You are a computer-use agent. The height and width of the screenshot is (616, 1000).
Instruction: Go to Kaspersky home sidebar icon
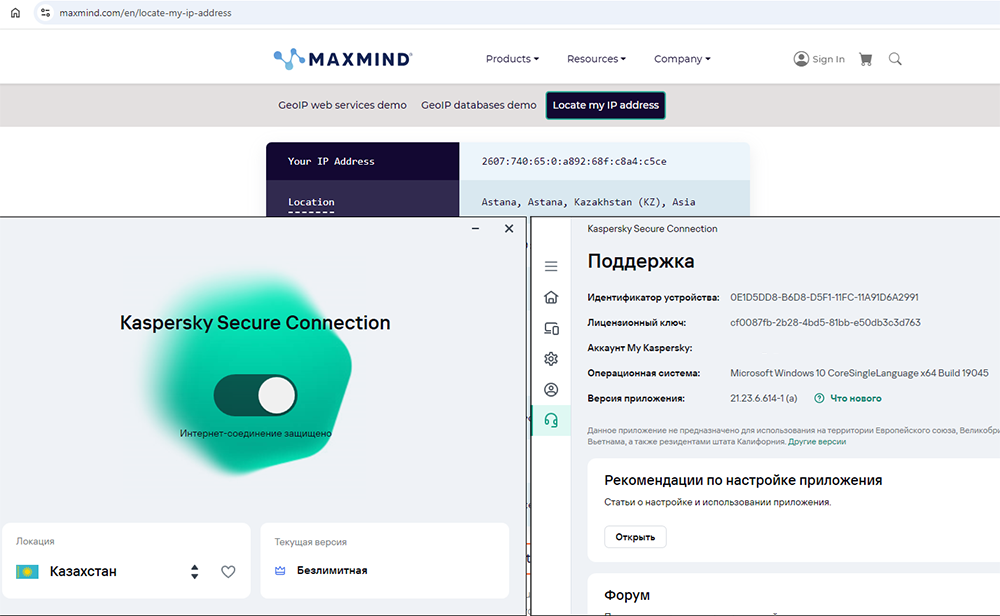coord(551,297)
